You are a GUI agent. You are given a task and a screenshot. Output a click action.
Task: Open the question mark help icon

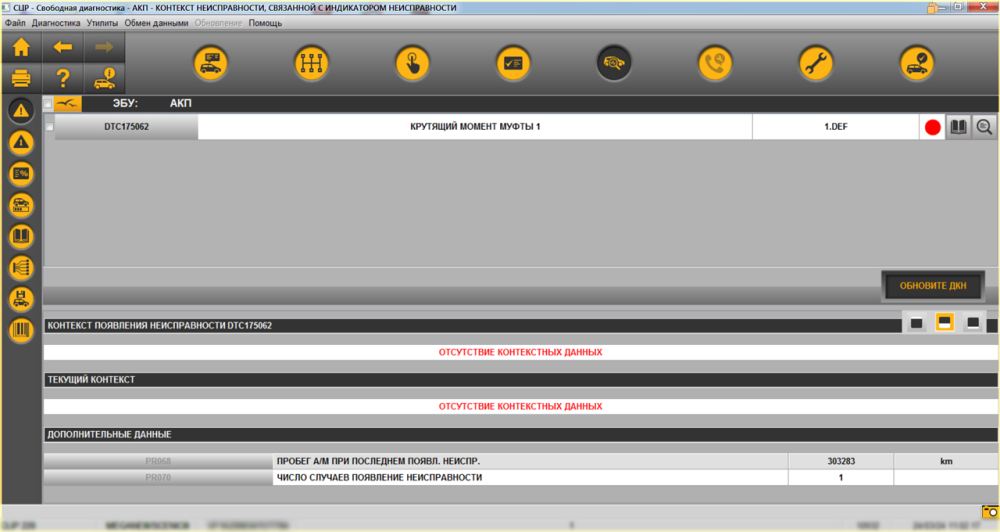tap(62, 78)
